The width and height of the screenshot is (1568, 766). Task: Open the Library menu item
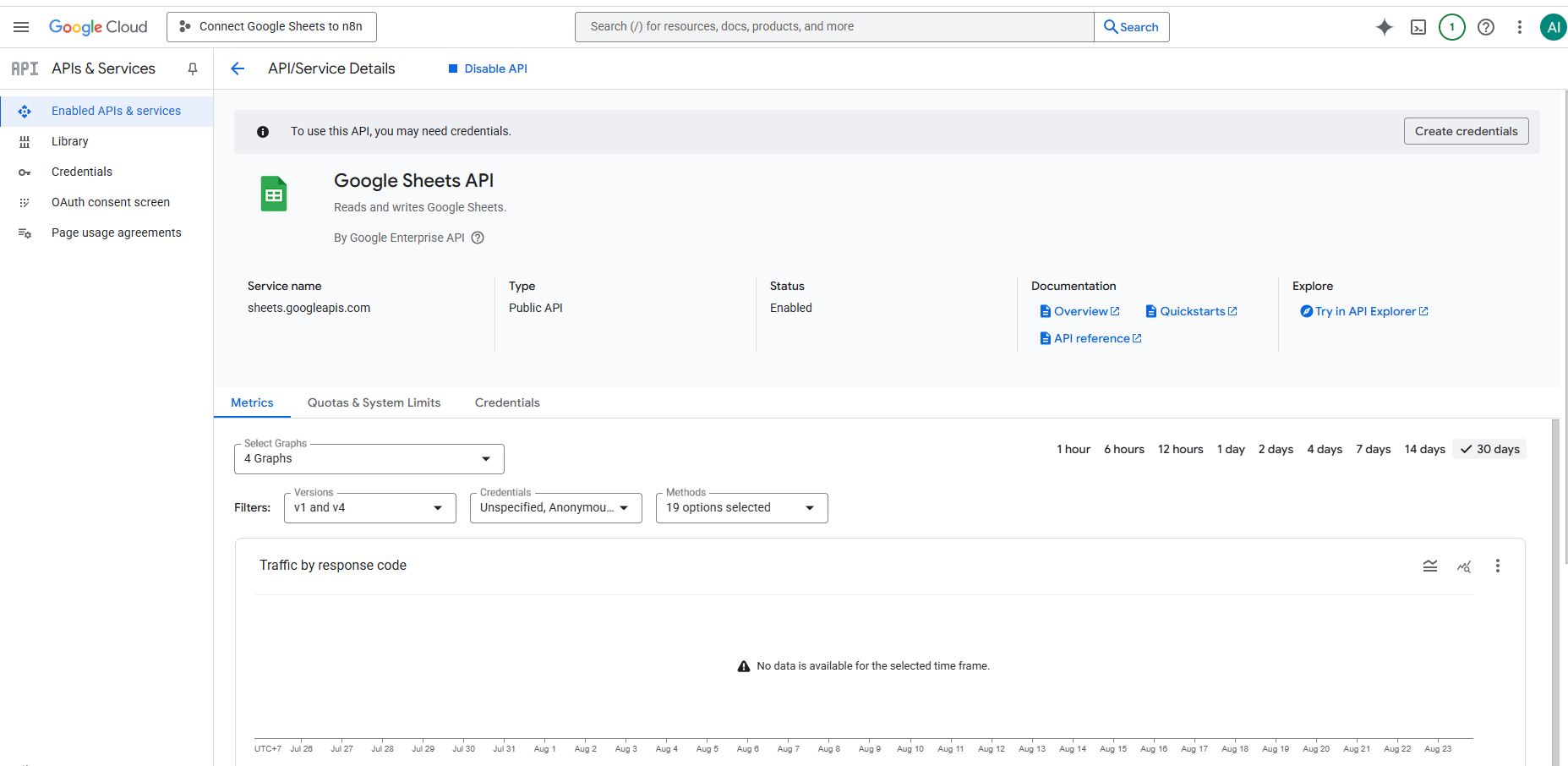tap(107, 141)
